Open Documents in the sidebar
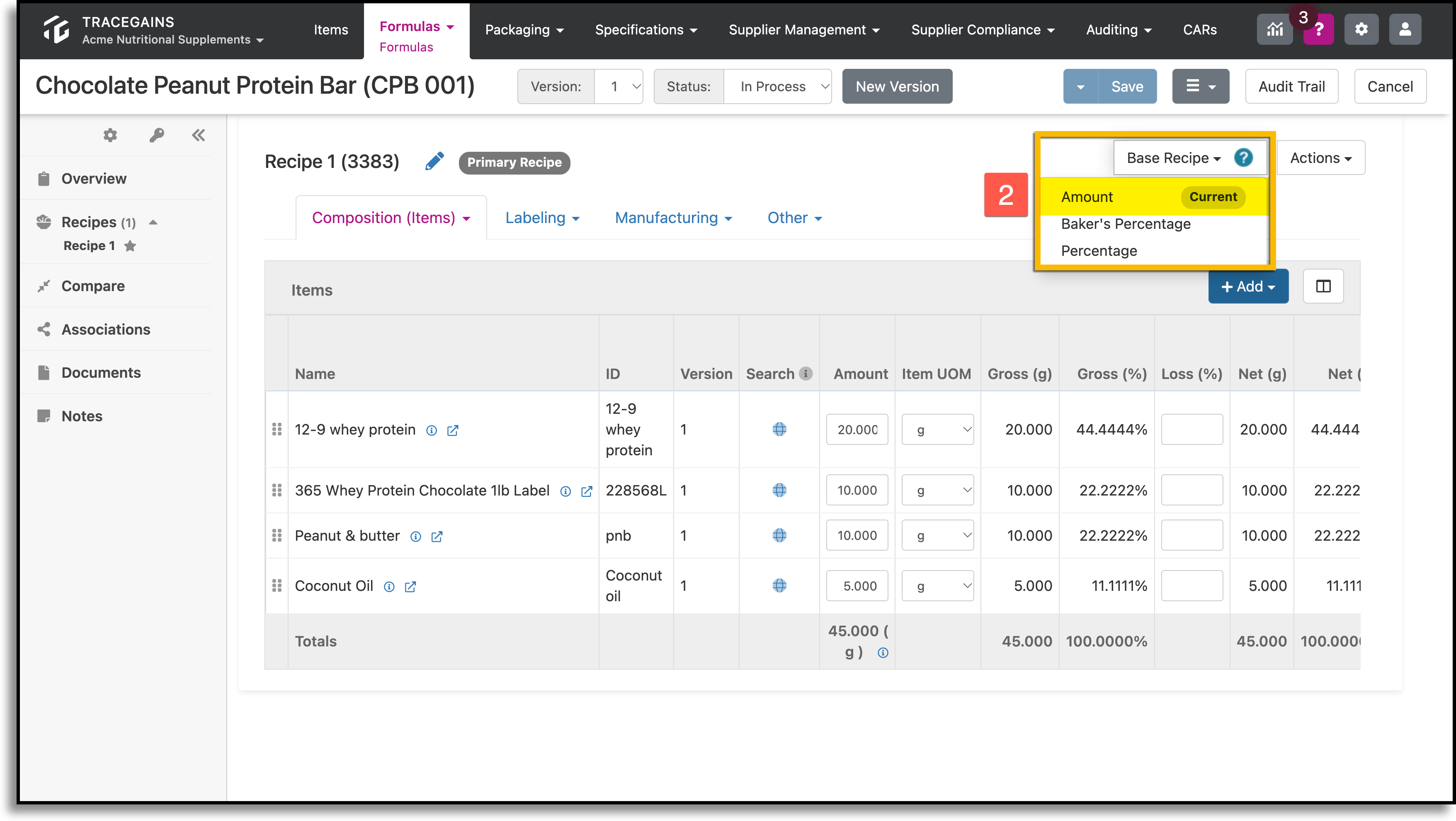This screenshot has width=1456, height=821. pyautogui.click(x=101, y=373)
